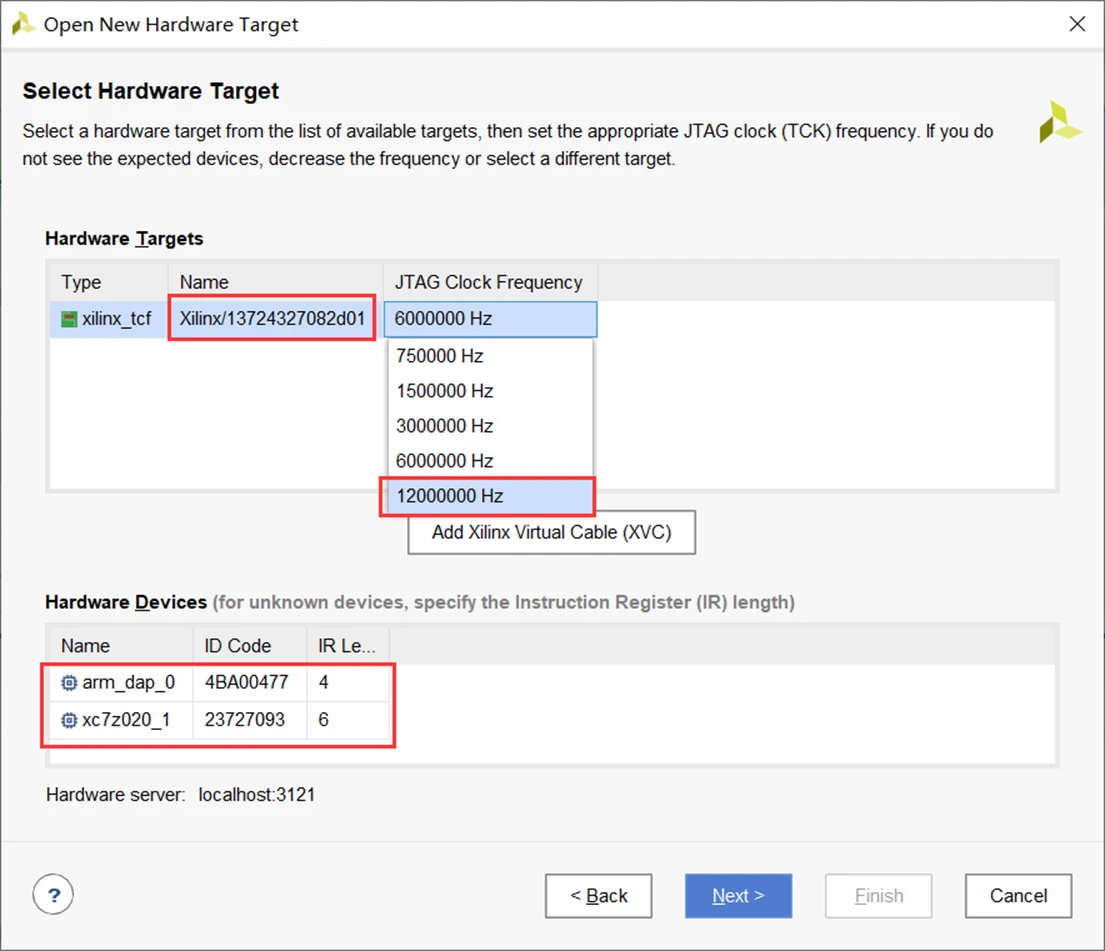This screenshot has width=1105, height=951.
Task: Open the JTAG clock frequency combo box
Action: (x=490, y=320)
